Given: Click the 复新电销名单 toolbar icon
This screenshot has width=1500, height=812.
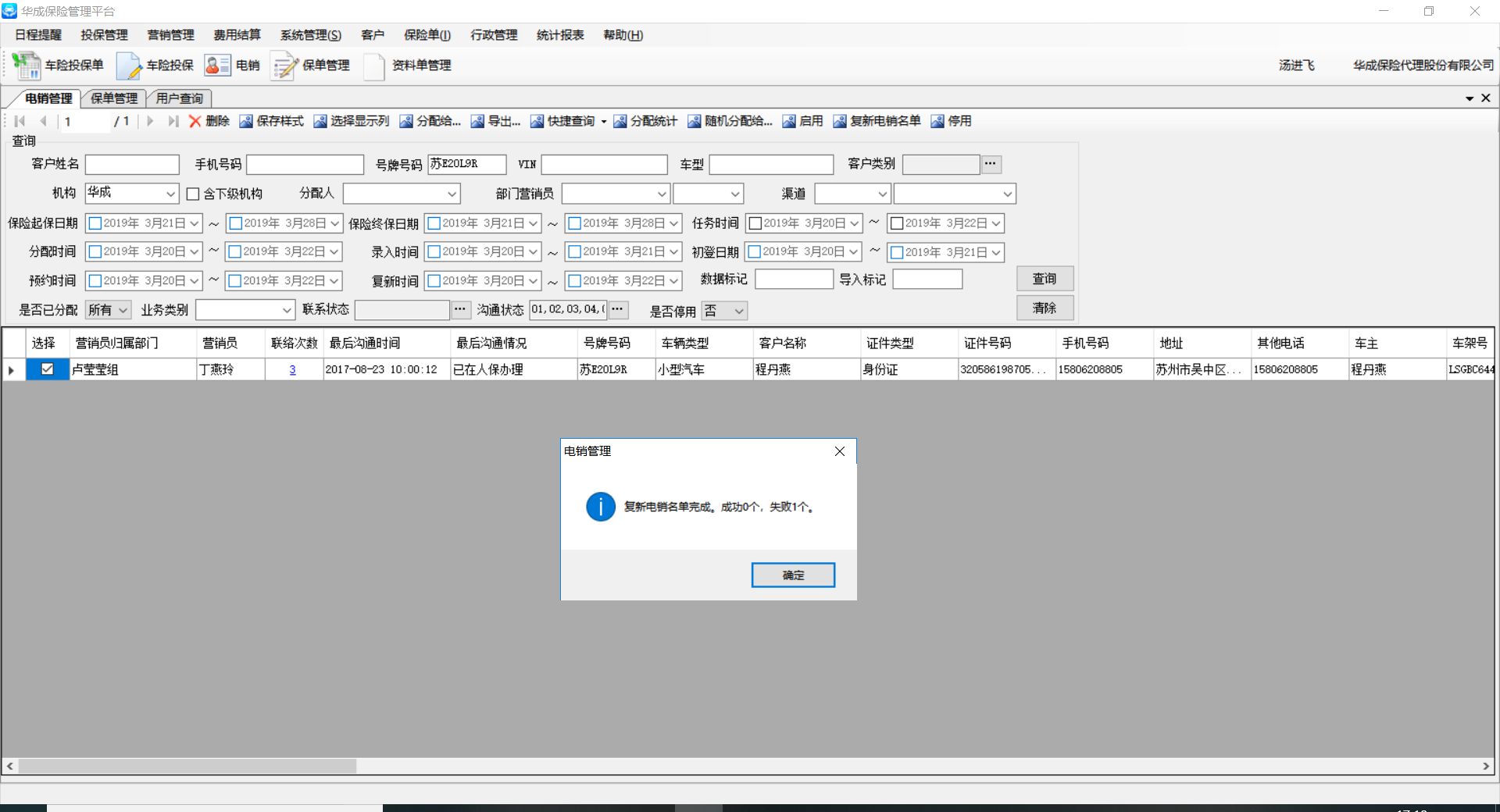Looking at the screenshot, I should pyautogui.click(x=840, y=121).
